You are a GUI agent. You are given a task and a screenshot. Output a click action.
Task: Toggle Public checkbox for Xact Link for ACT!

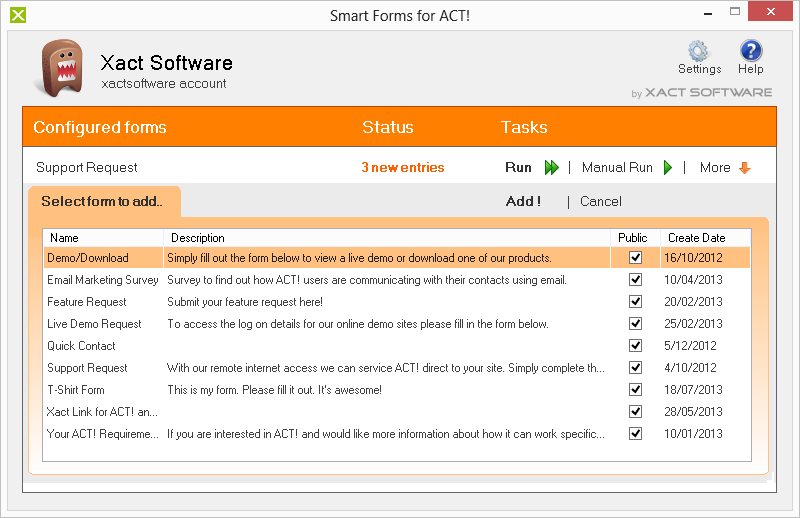(635, 411)
